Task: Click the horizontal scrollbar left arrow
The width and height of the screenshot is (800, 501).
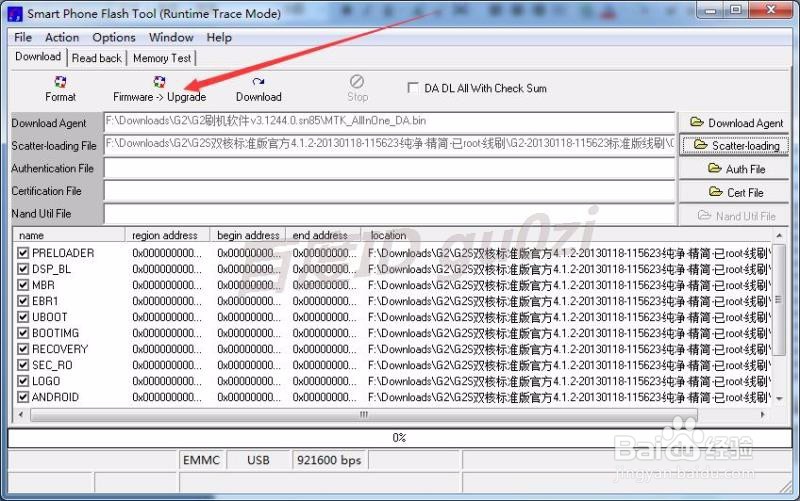Action: click(20, 415)
